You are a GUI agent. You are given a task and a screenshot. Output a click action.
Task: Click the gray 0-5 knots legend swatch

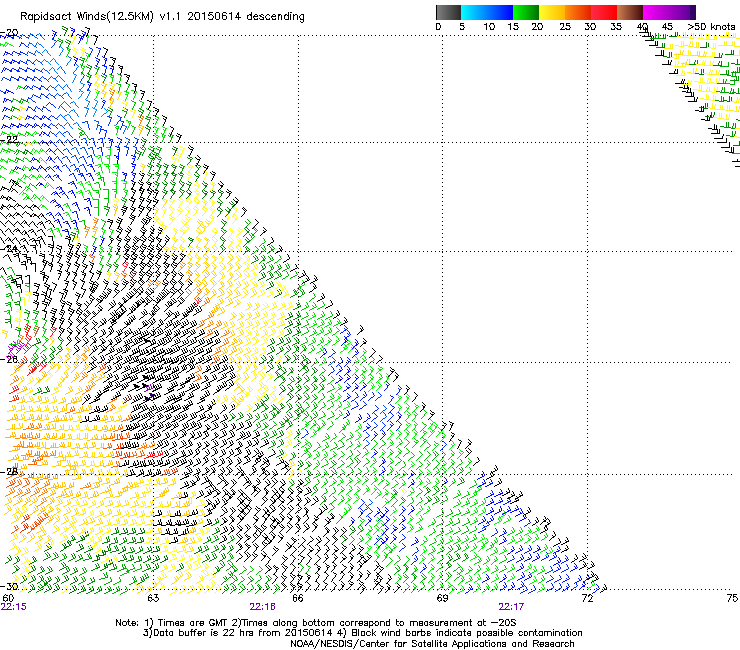click(x=448, y=12)
